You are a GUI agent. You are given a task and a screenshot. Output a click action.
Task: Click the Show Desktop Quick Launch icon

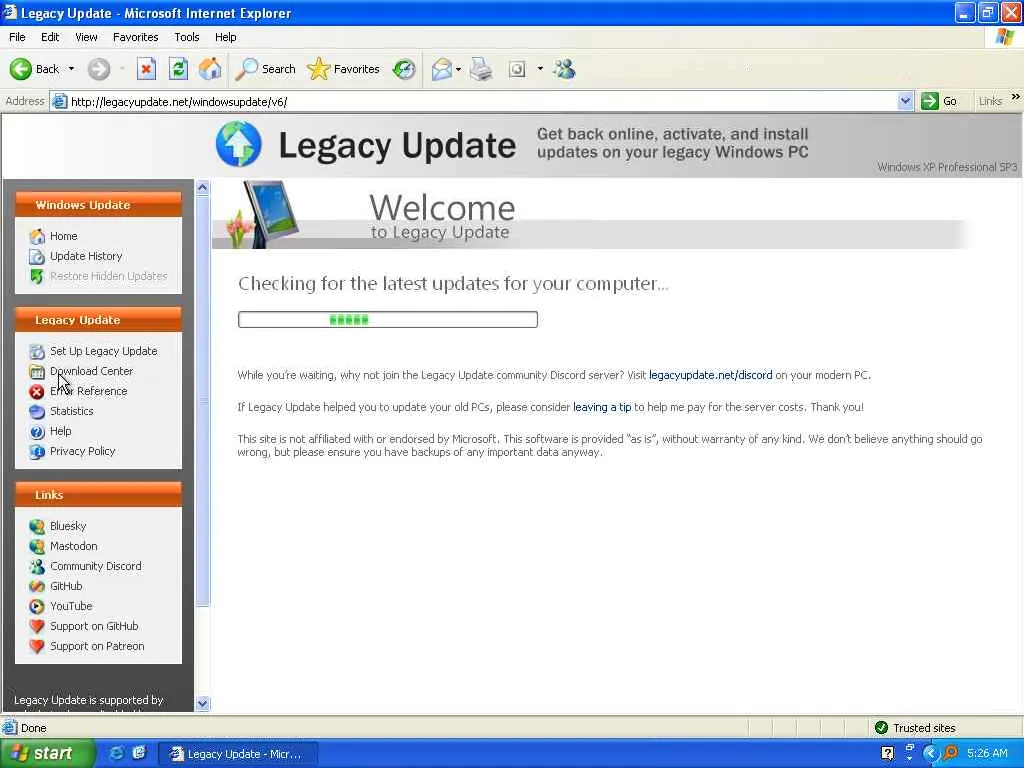coord(139,753)
